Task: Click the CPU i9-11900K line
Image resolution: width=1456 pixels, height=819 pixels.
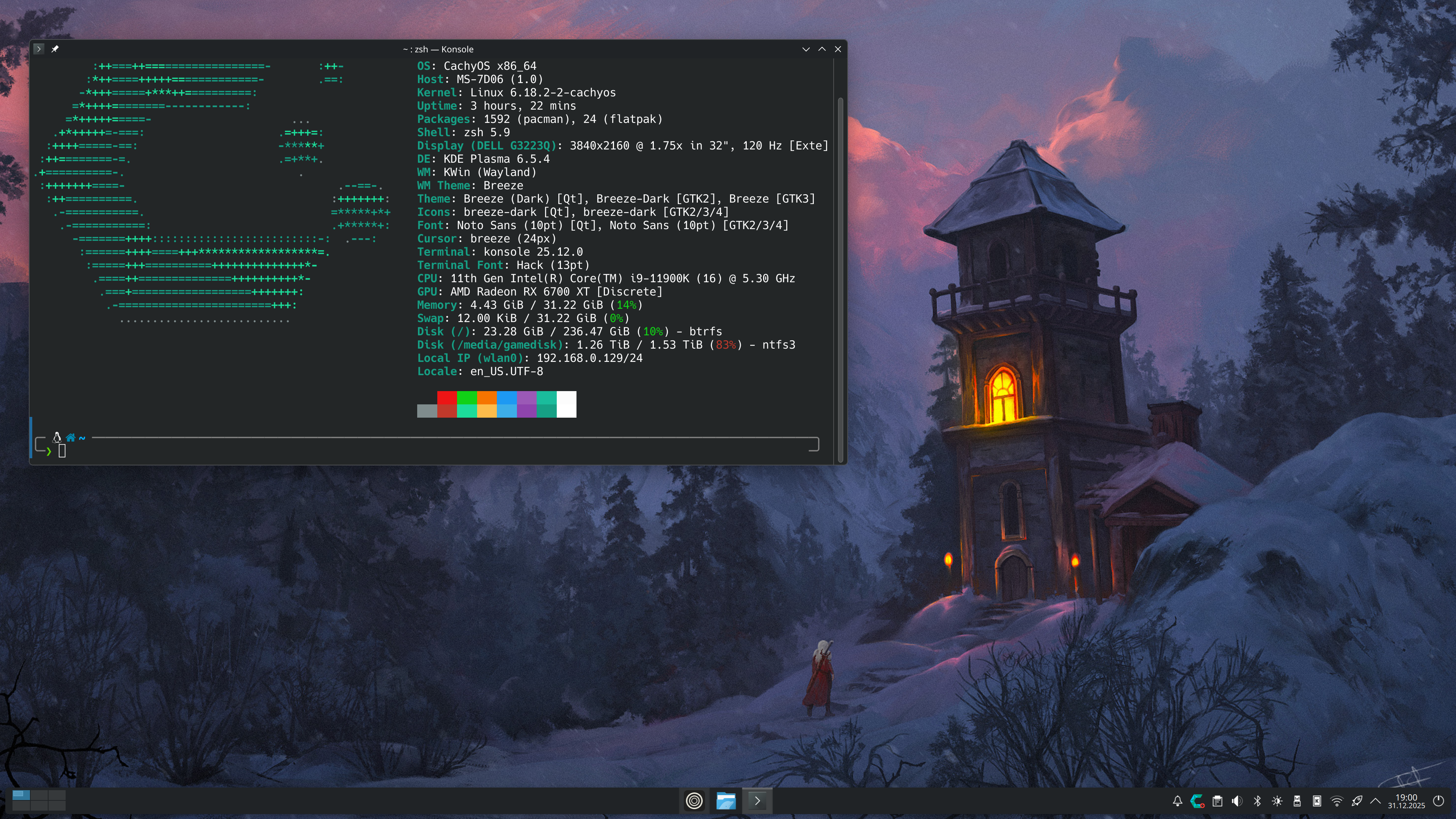Action: 606,279
